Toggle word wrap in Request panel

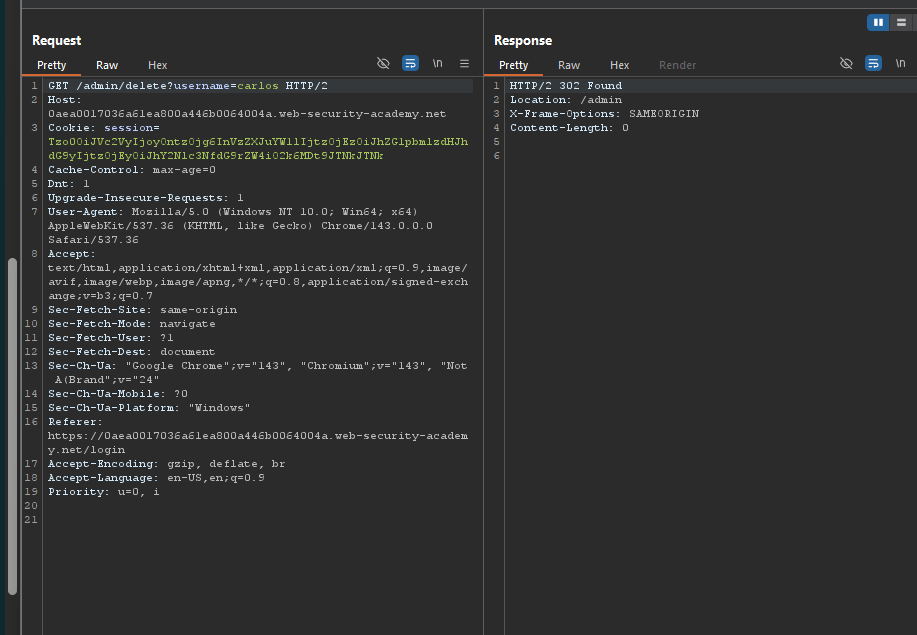click(411, 63)
